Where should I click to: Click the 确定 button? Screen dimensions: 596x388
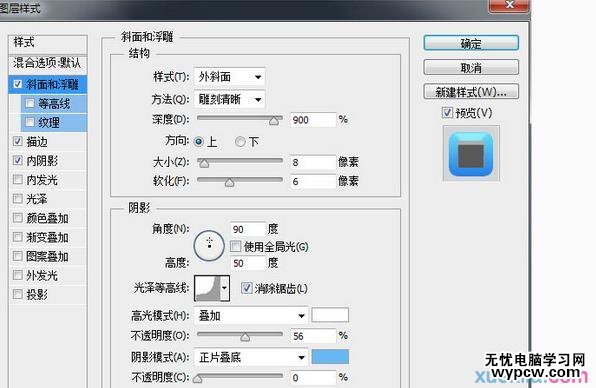tap(471, 43)
